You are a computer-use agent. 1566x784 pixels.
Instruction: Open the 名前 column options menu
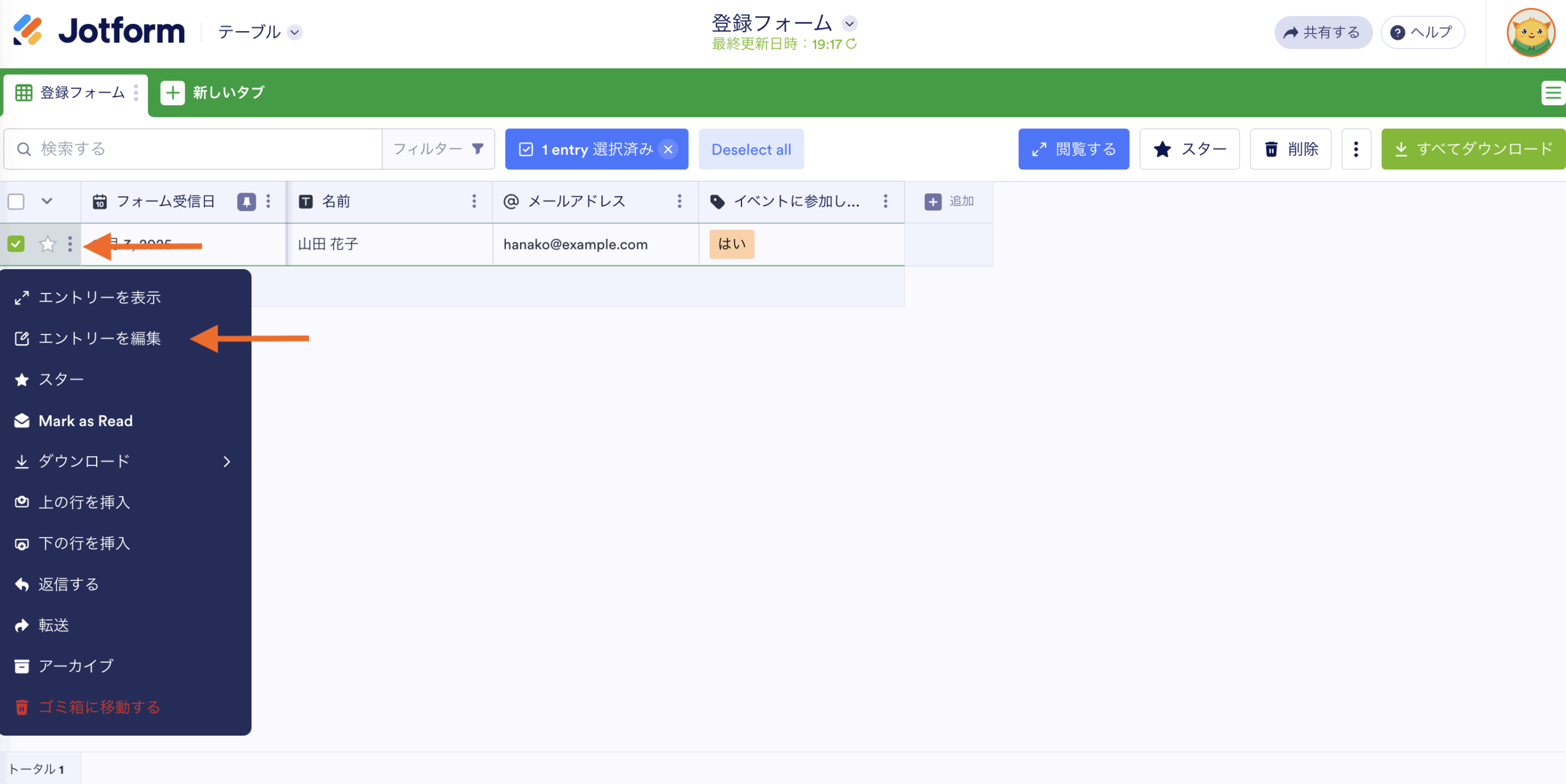[473, 201]
